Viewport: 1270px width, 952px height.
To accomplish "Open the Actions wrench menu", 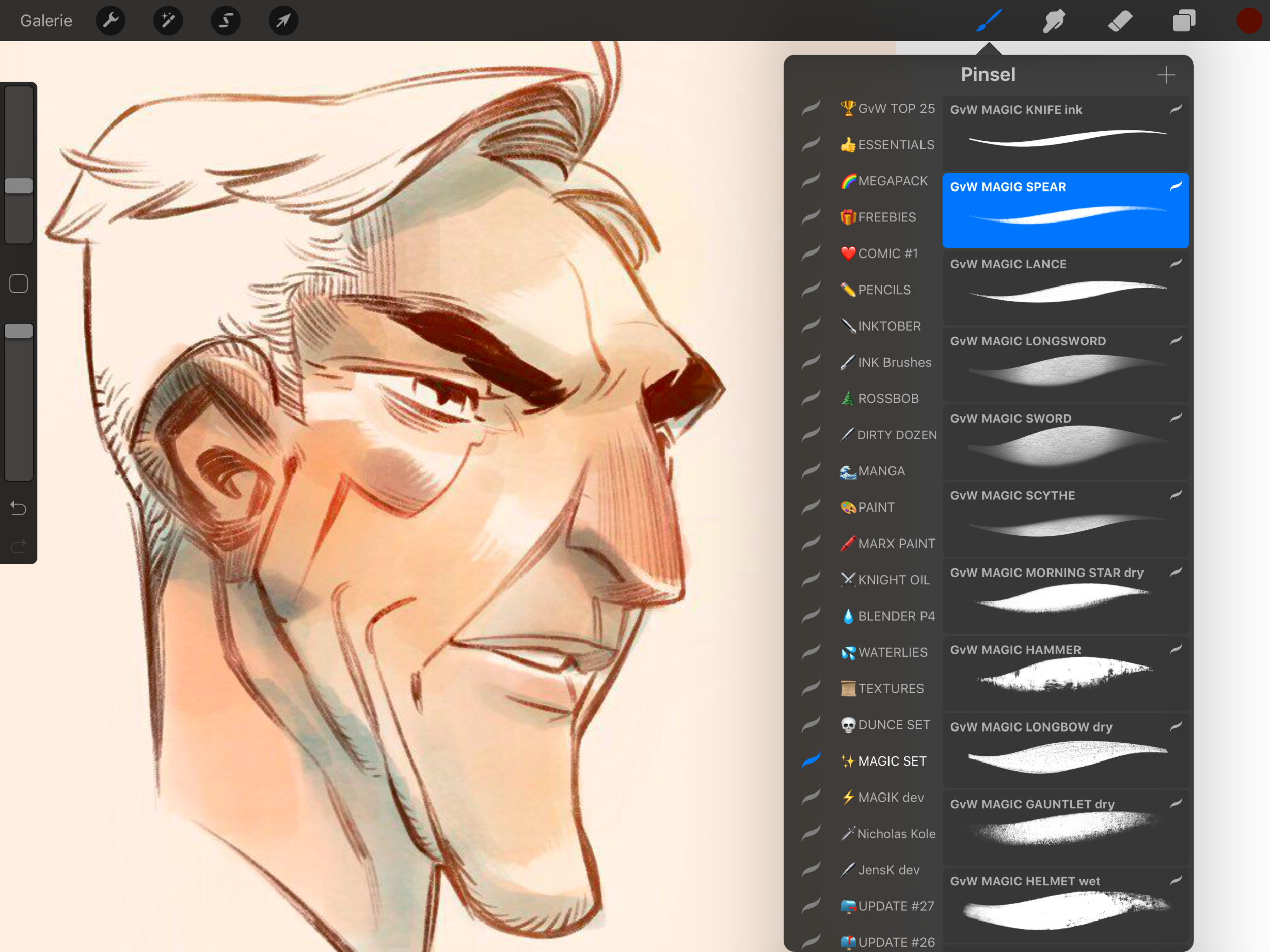I will tap(110, 21).
